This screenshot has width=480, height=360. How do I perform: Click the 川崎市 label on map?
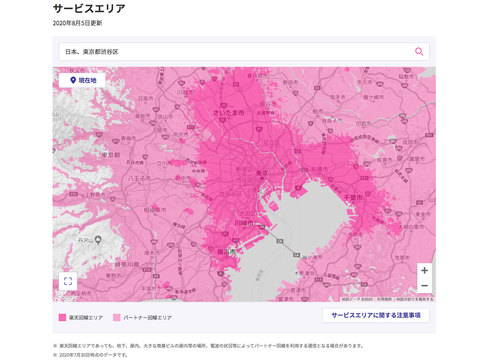click(x=244, y=223)
